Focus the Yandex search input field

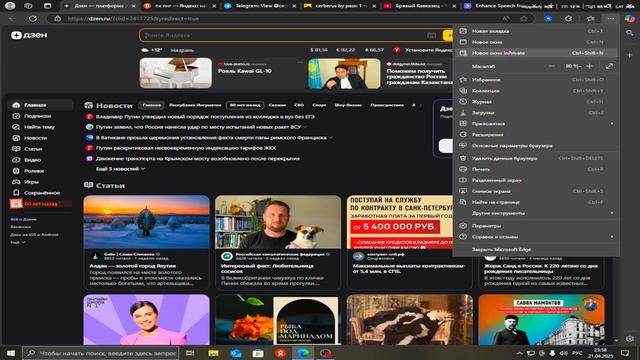pyautogui.click(x=286, y=36)
